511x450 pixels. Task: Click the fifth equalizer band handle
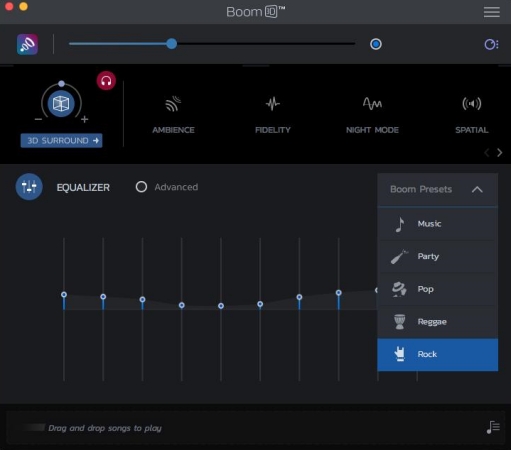[x=221, y=306]
